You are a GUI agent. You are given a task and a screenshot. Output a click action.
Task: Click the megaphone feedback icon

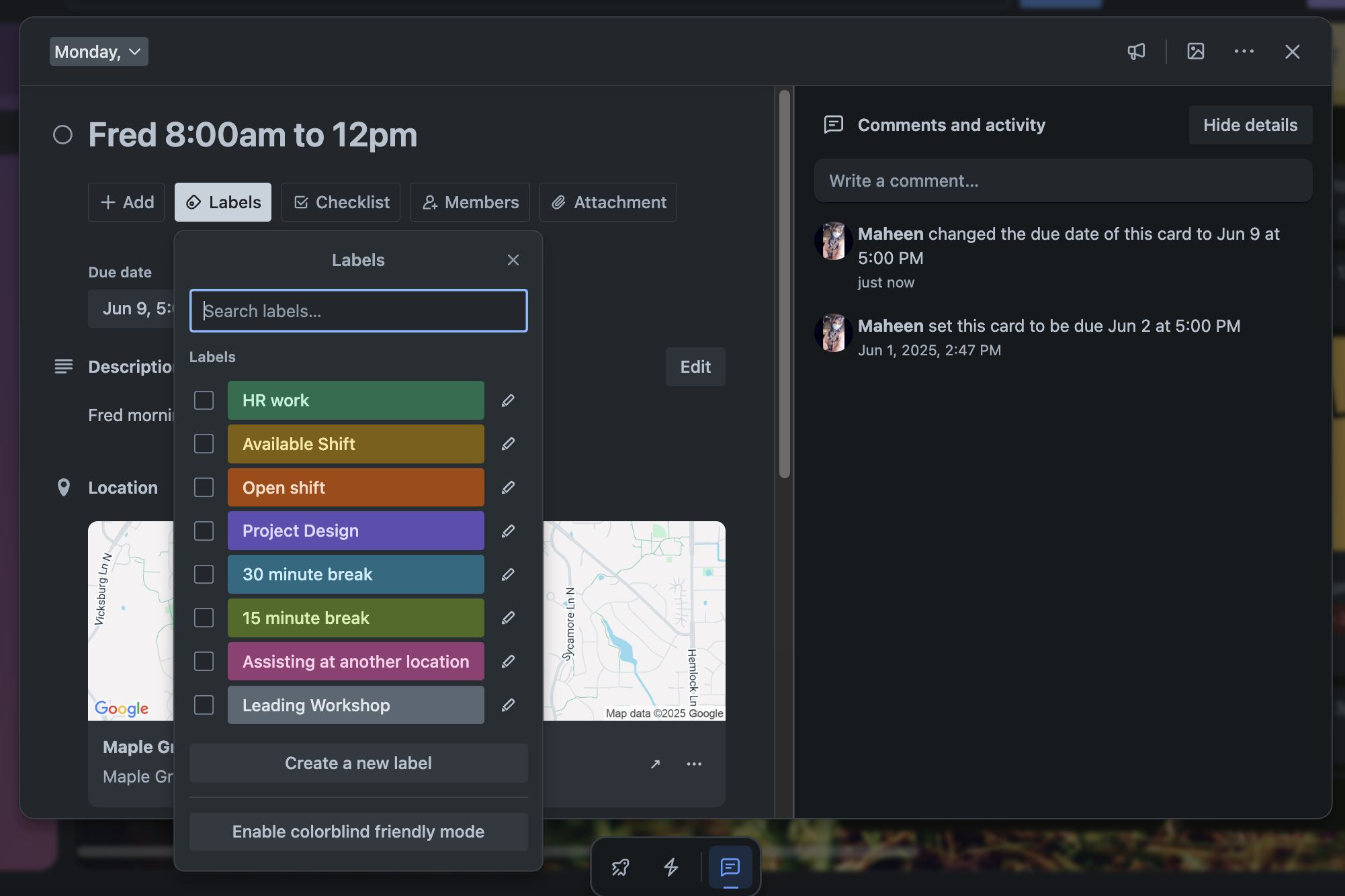coord(1136,51)
